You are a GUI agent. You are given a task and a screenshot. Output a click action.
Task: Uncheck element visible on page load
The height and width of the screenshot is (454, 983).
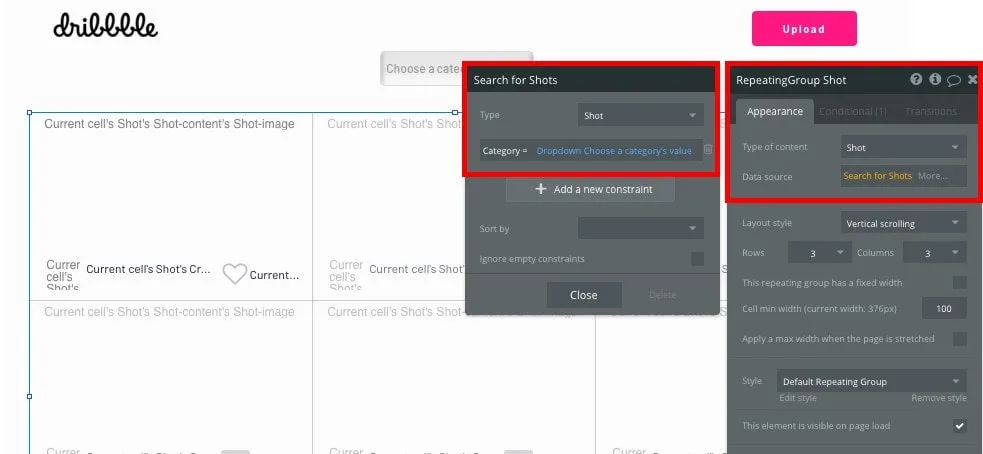[959, 426]
